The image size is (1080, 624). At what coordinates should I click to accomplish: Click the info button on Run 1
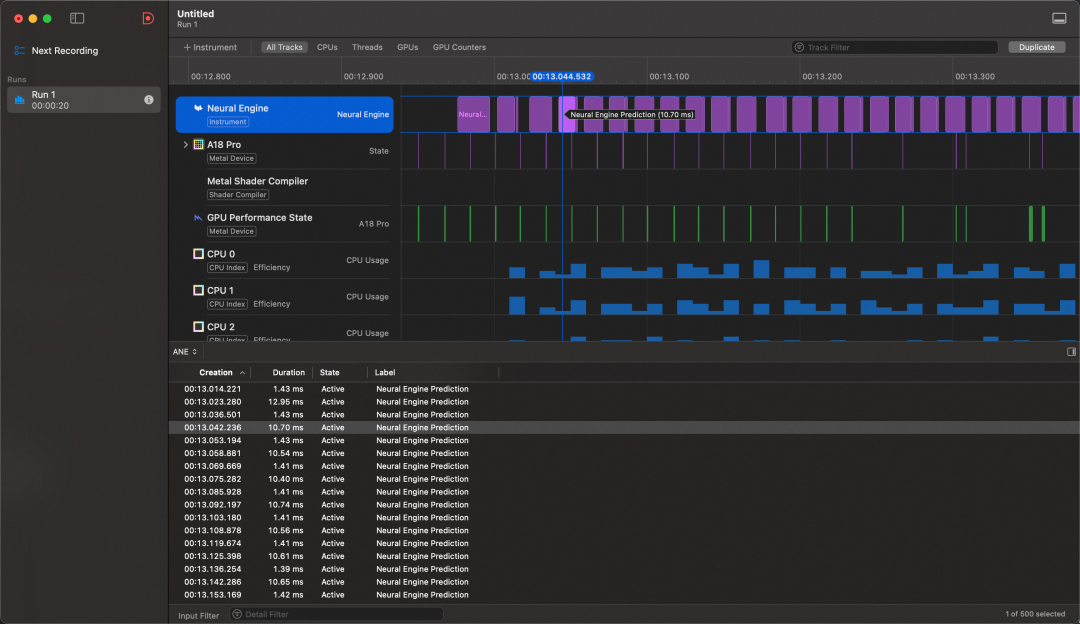[148, 99]
